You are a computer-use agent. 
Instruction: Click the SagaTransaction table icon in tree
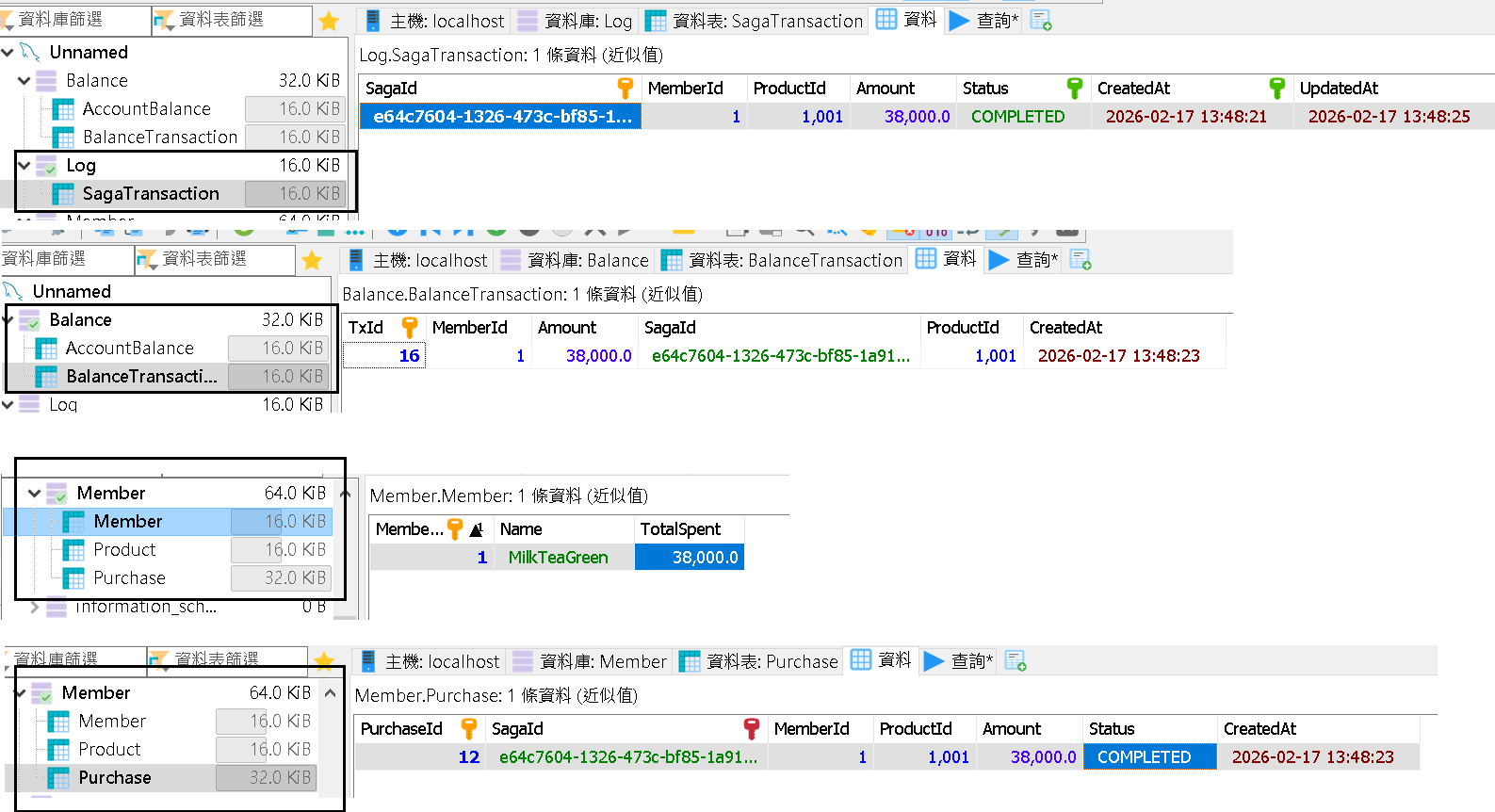tap(63, 194)
